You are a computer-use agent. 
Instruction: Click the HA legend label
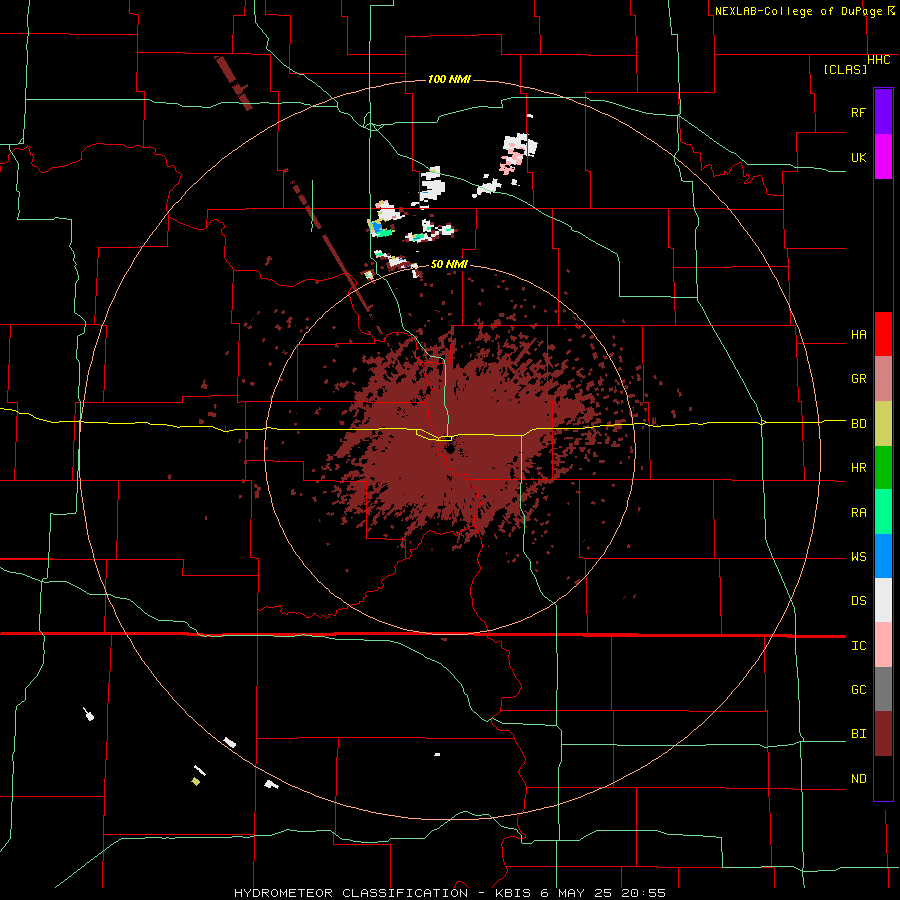click(858, 335)
